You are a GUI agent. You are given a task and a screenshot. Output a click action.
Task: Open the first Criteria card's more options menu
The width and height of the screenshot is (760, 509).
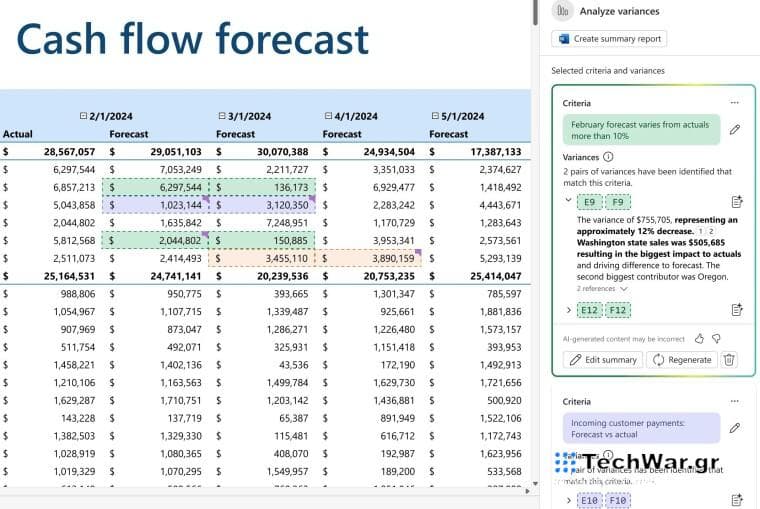click(x=735, y=103)
